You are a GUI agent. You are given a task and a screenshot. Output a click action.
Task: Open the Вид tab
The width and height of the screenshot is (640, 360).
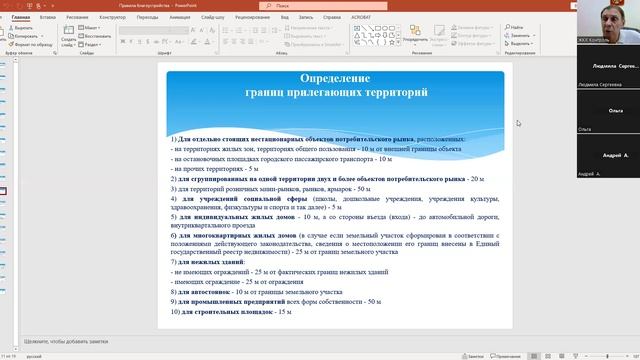pyautogui.click(x=284, y=17)
